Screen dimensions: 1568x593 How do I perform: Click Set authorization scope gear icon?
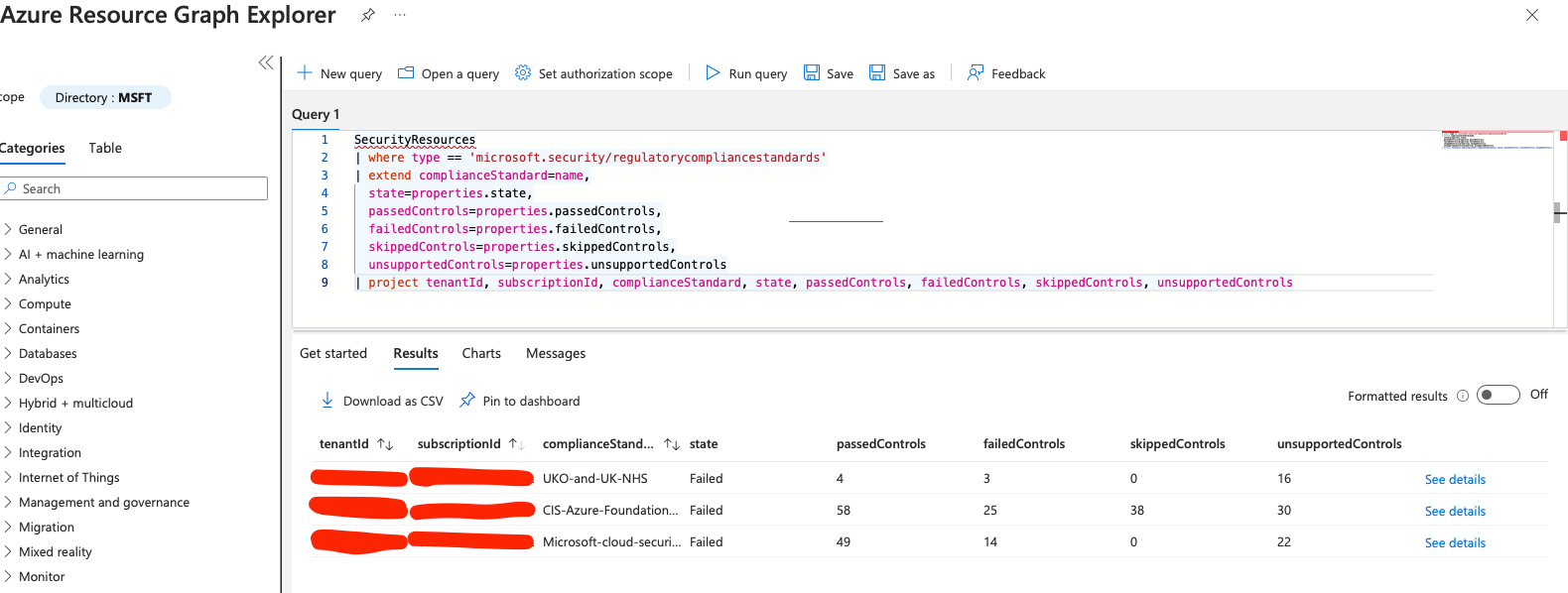pos(523,72)
